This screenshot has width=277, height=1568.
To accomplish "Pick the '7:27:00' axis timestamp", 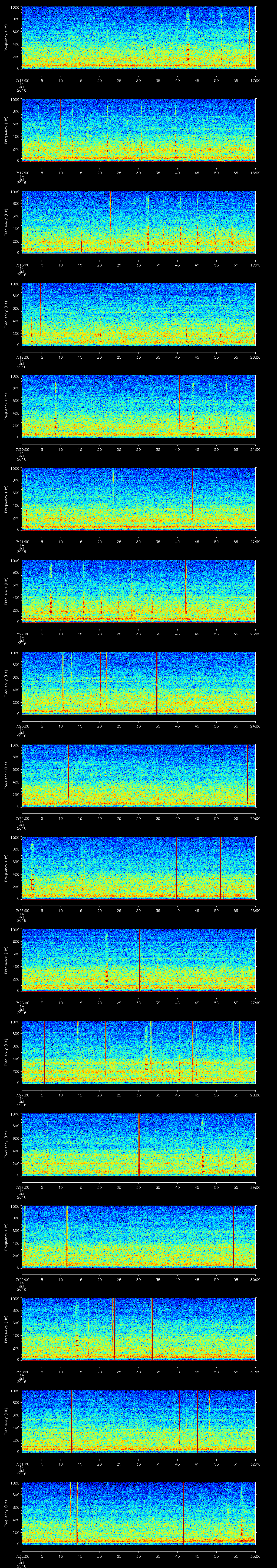I will pos(22,1095).
